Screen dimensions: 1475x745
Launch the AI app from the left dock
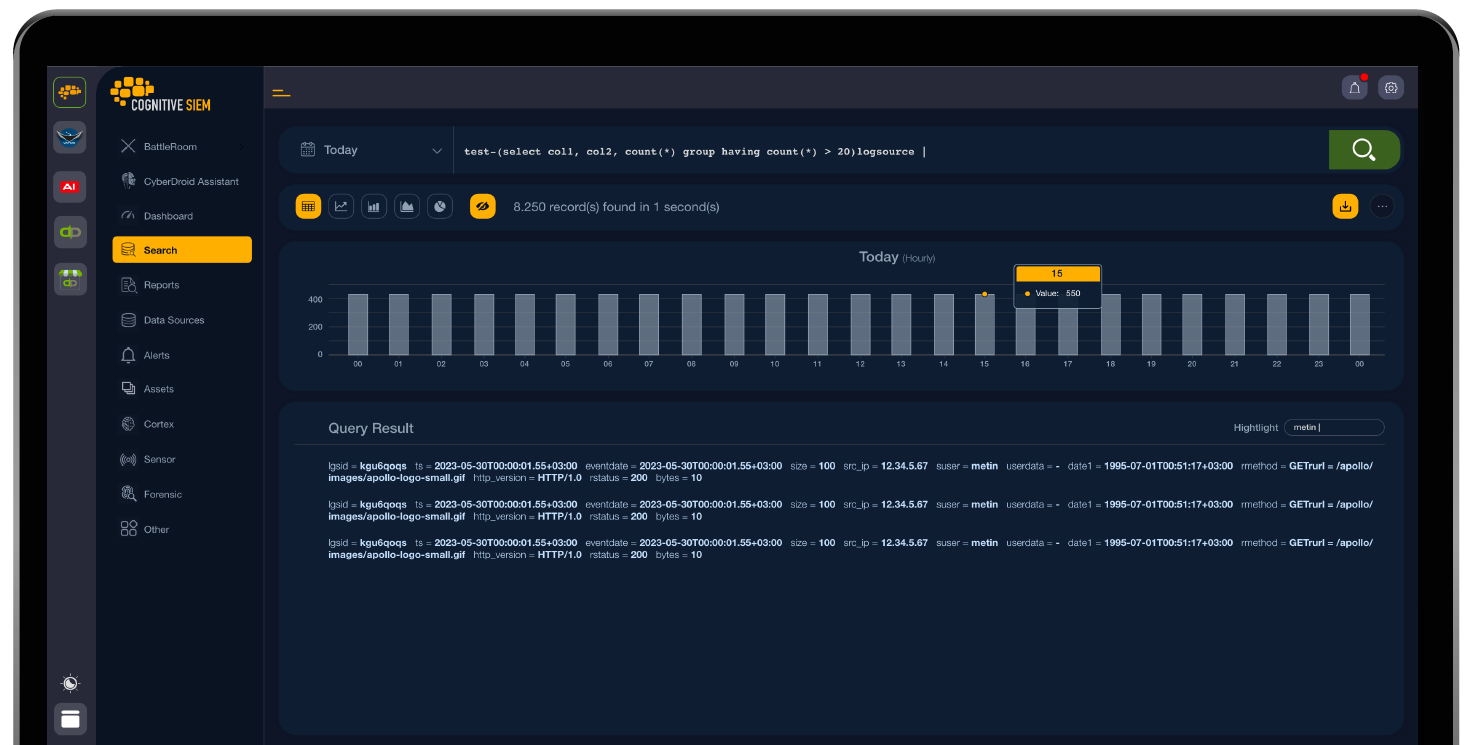[x=69, y=186]
